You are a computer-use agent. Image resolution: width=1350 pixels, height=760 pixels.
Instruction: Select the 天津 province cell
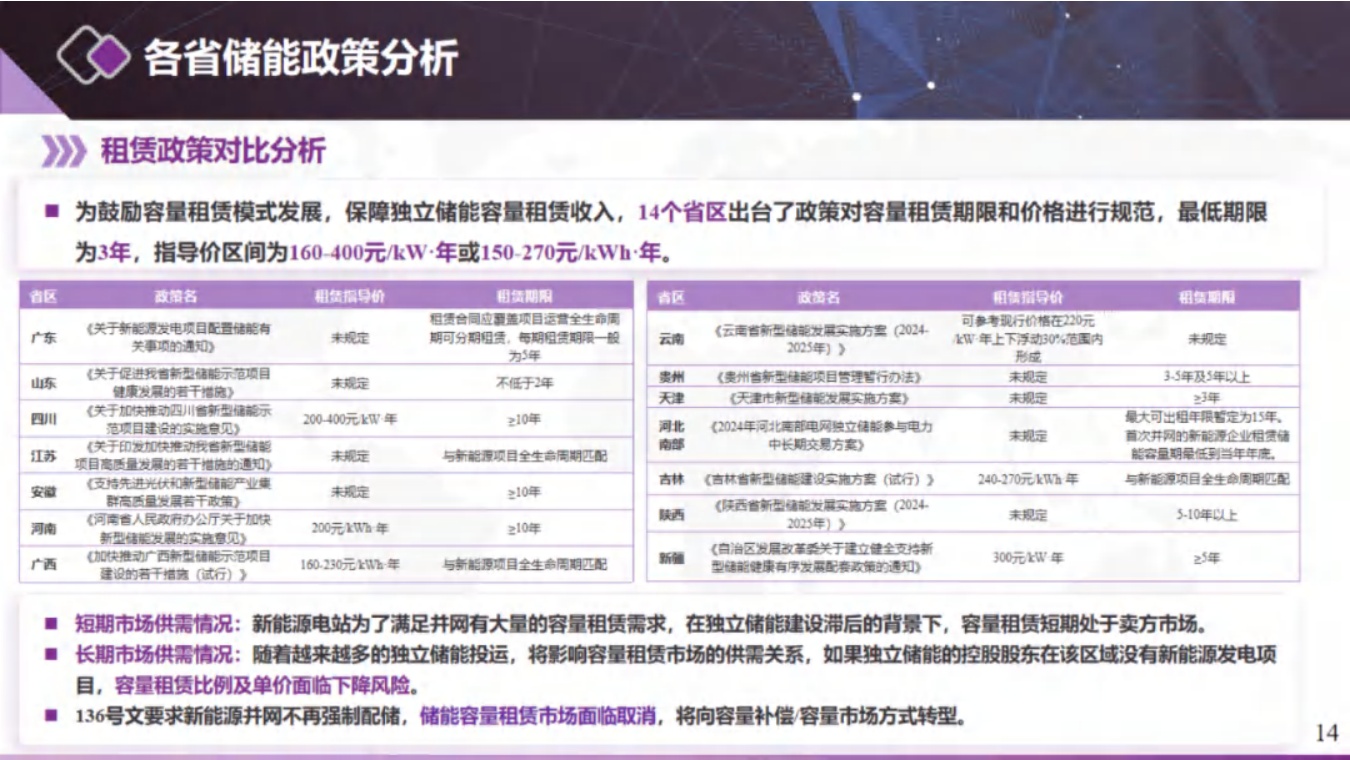[672, 398]
